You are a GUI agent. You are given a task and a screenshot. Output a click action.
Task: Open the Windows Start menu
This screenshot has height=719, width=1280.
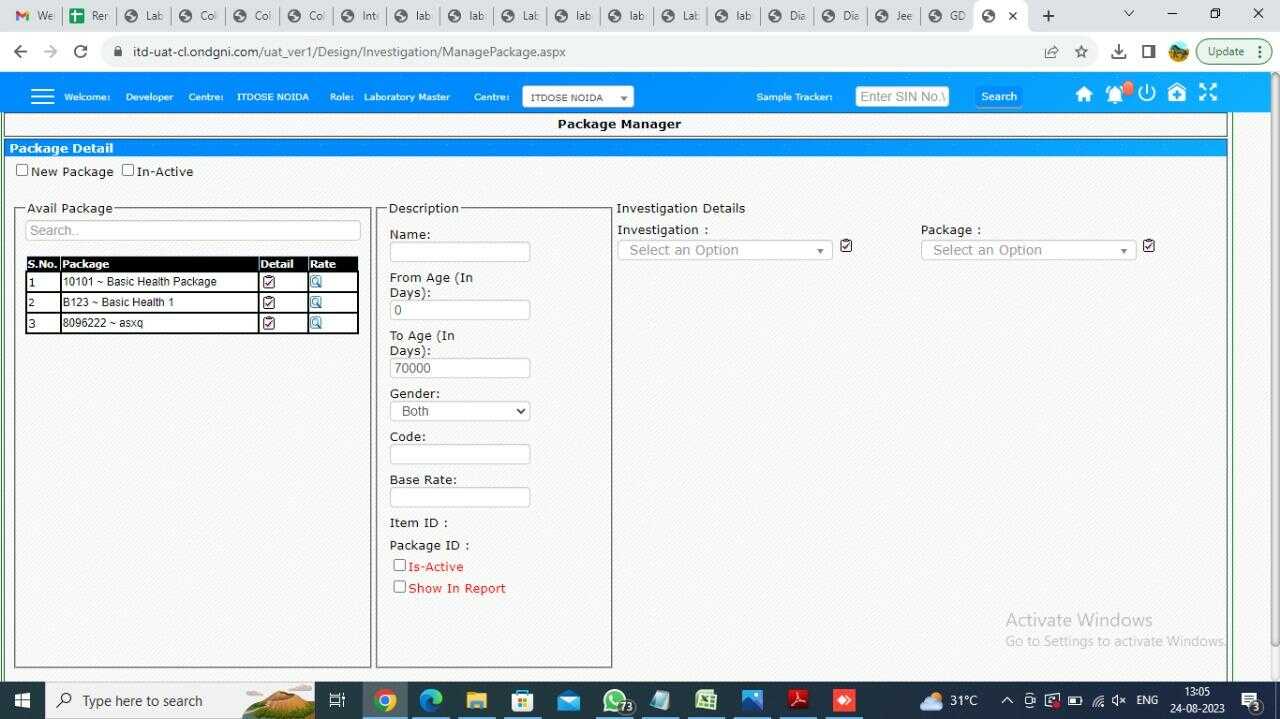(x=20, y=700)
